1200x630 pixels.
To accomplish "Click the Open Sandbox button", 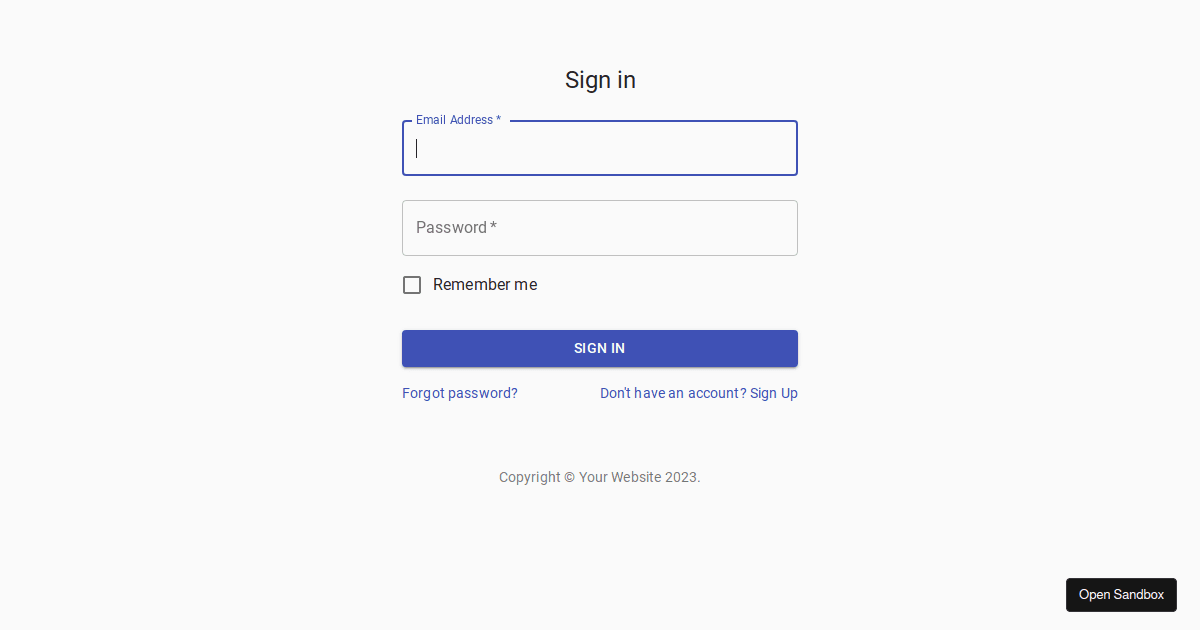I will coord(1121,595).
